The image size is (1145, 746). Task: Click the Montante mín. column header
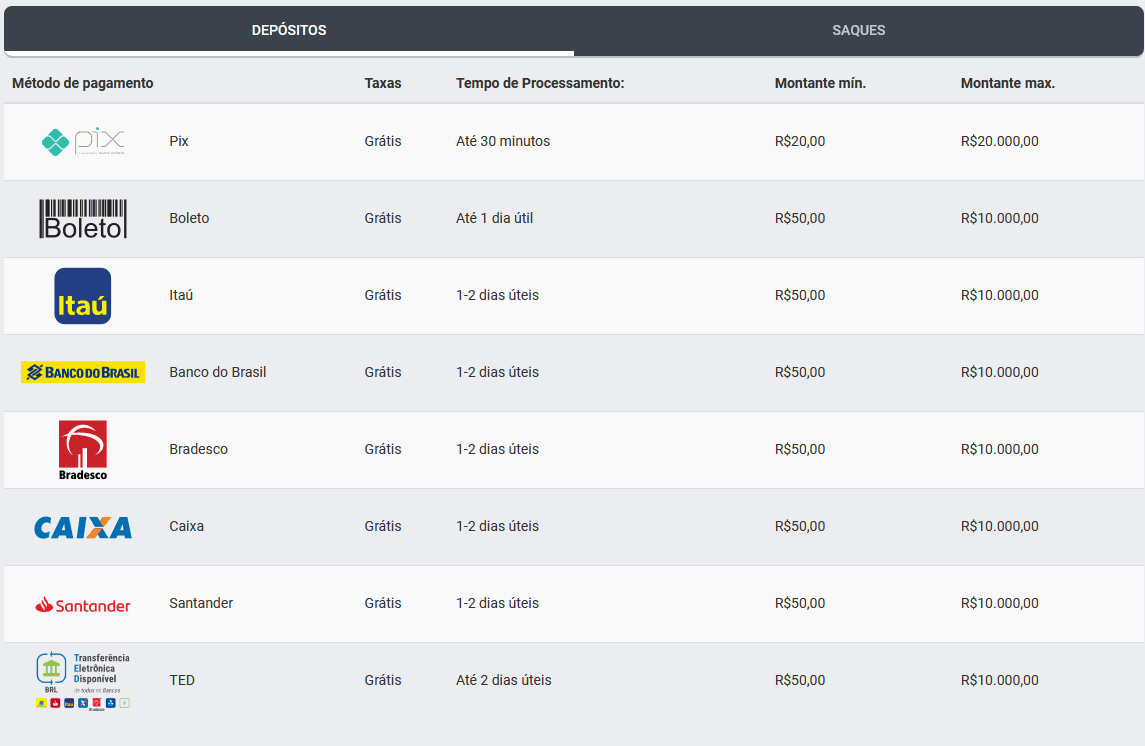point(820,83)
